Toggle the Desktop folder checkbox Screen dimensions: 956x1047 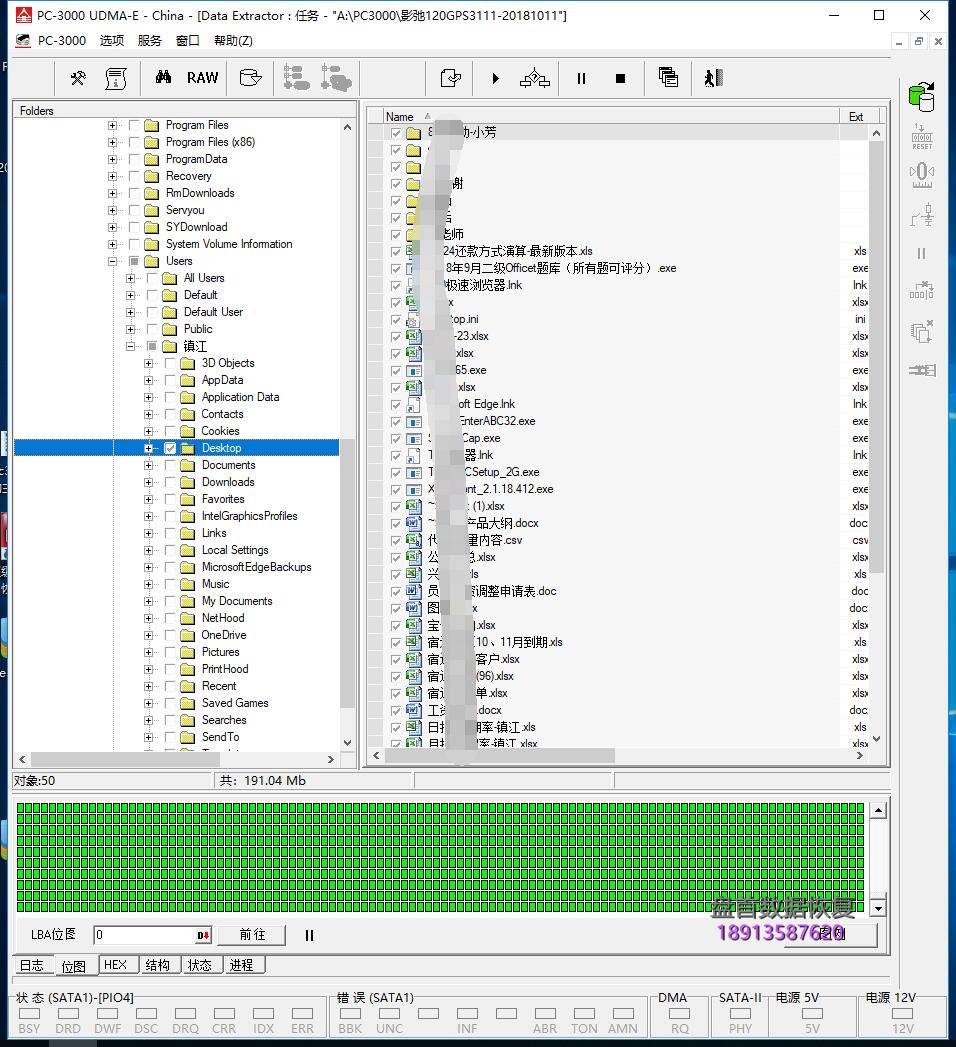(170, 448)
